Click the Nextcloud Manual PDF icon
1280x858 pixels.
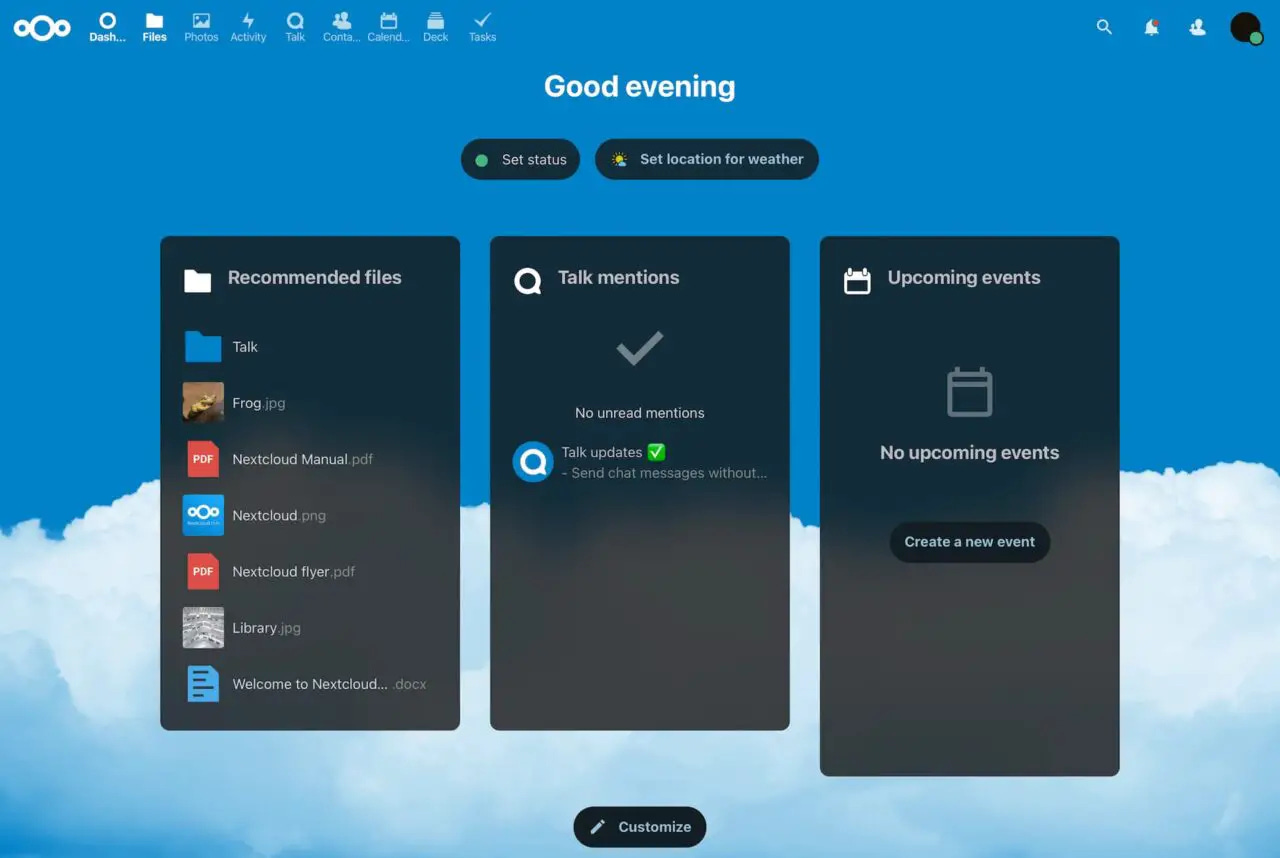[203, 459]
